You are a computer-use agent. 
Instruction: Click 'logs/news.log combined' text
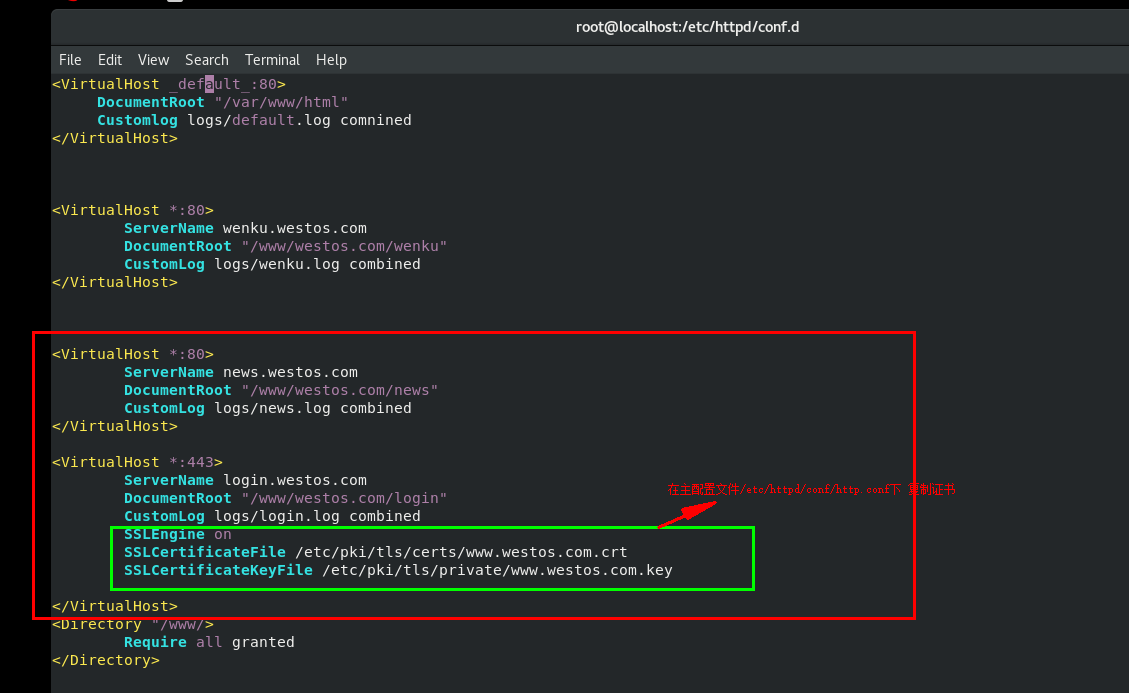tap(313, 408)
